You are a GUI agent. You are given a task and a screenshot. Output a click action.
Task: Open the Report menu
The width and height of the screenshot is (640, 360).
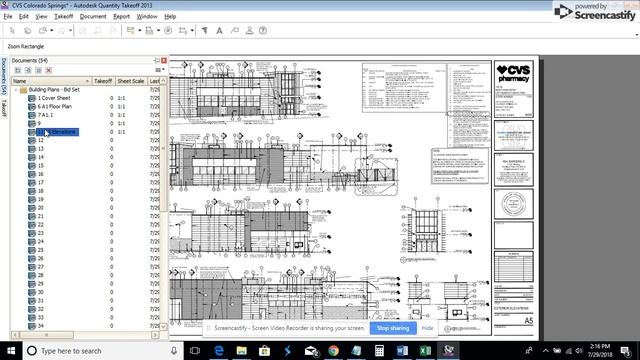[121, 16]
